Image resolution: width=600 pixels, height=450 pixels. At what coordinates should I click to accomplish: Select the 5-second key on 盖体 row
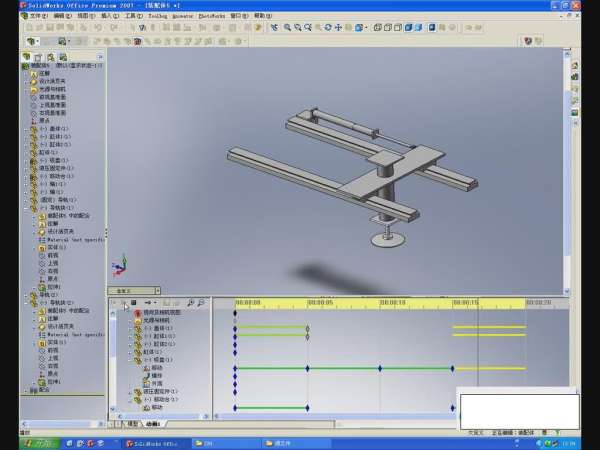pos(307,328)
